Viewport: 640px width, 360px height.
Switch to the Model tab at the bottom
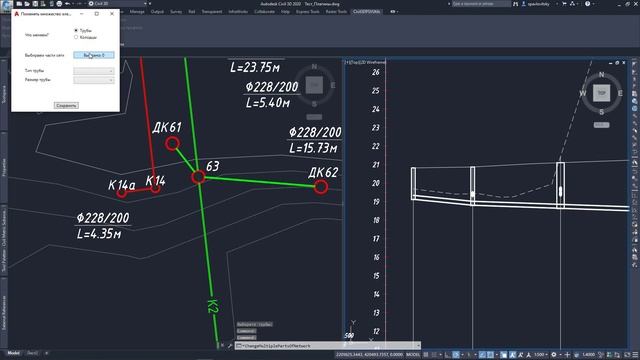coord(13,353)
